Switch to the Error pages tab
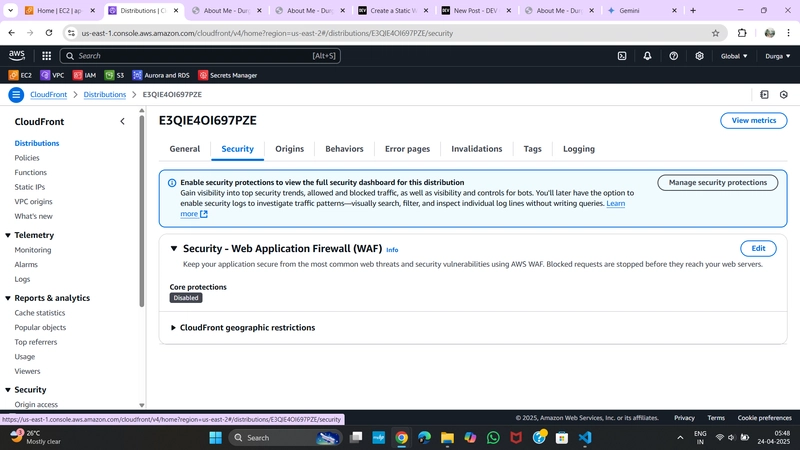Viewport: 800px width, 450px height. [407, 149]
